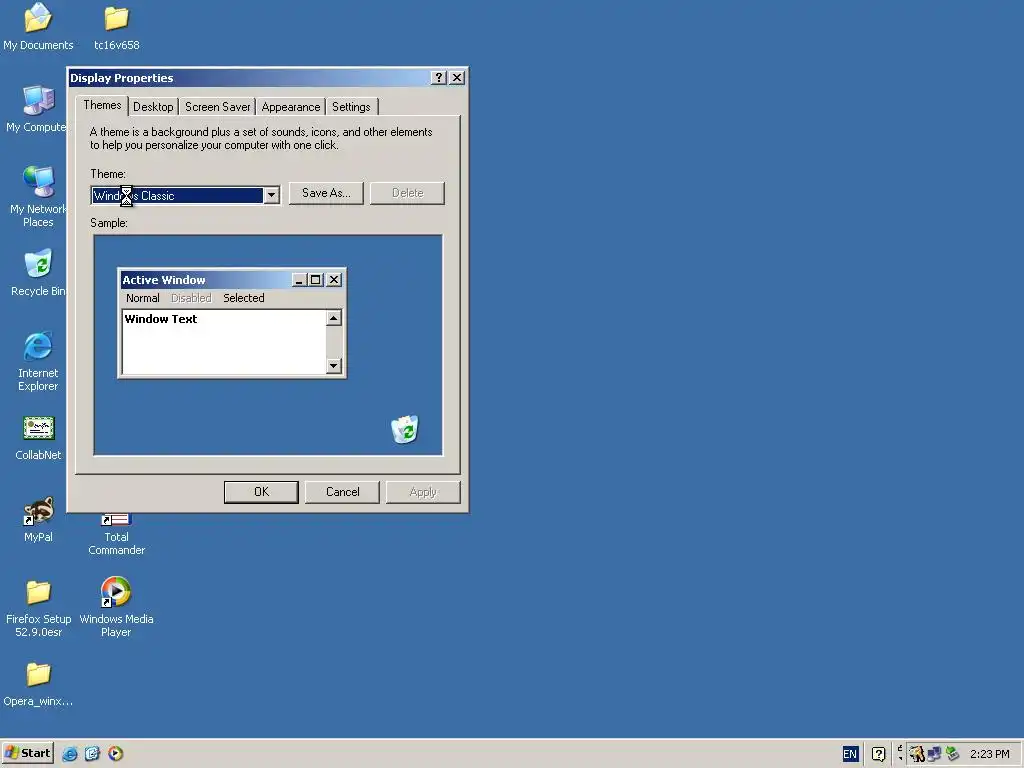The image size is (1024, 768).
Task: Click the Window Text sample area
Action: [224, 342]
